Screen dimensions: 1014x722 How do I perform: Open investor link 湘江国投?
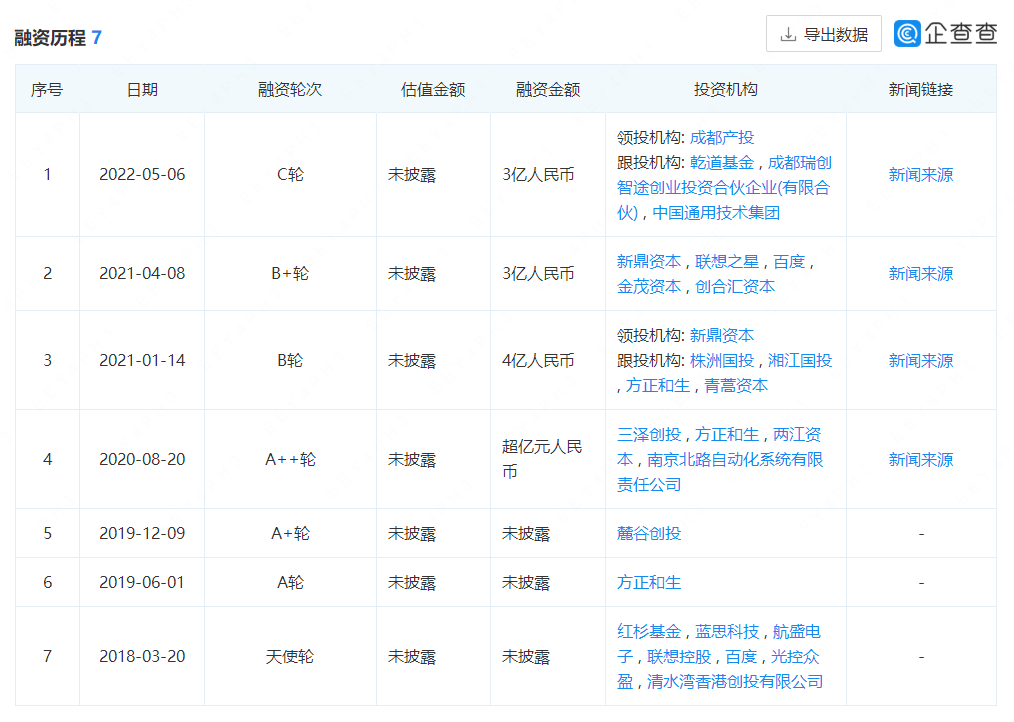(x=800, y=360)
